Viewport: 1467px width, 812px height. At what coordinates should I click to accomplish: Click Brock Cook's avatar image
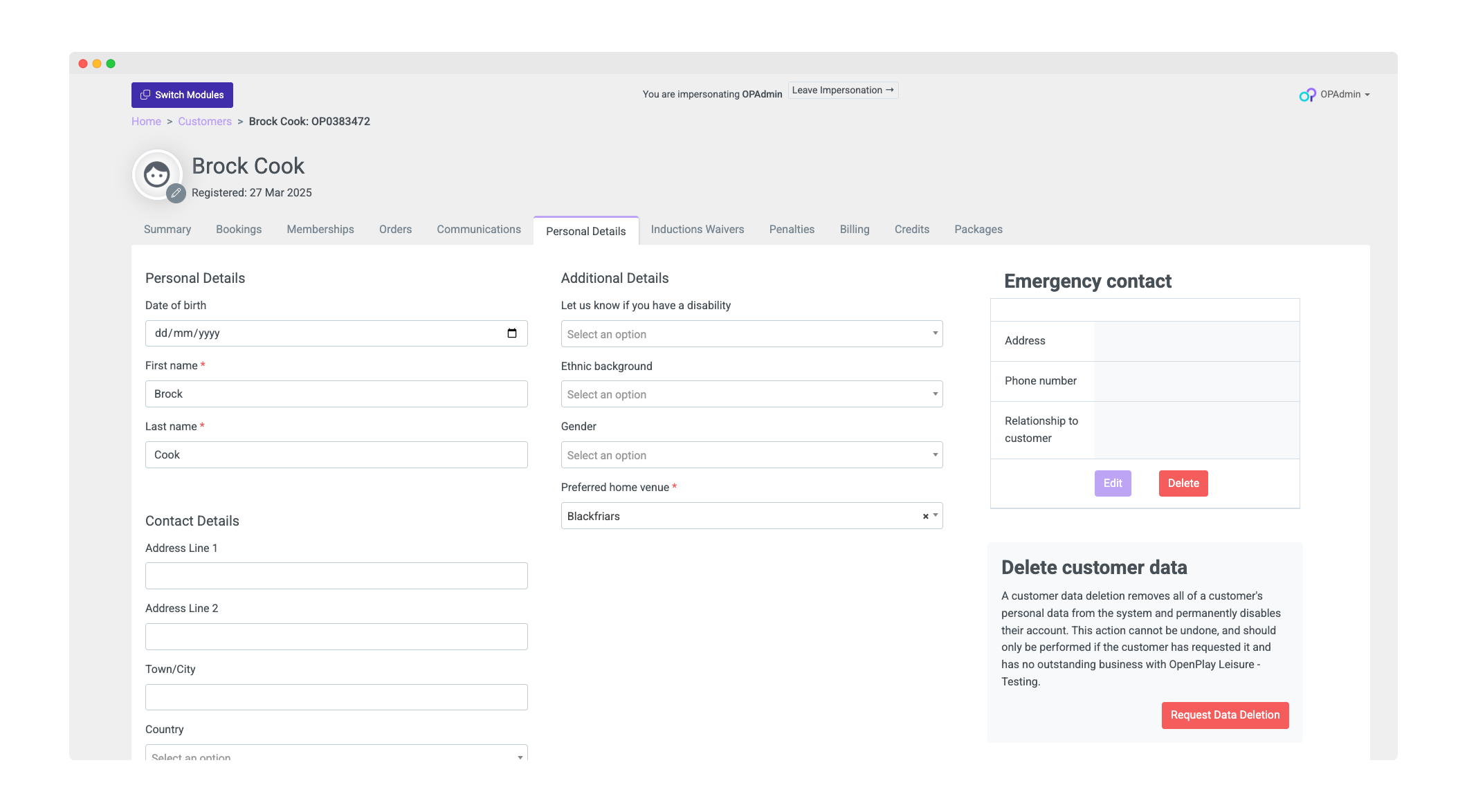(x=157, y=174)
